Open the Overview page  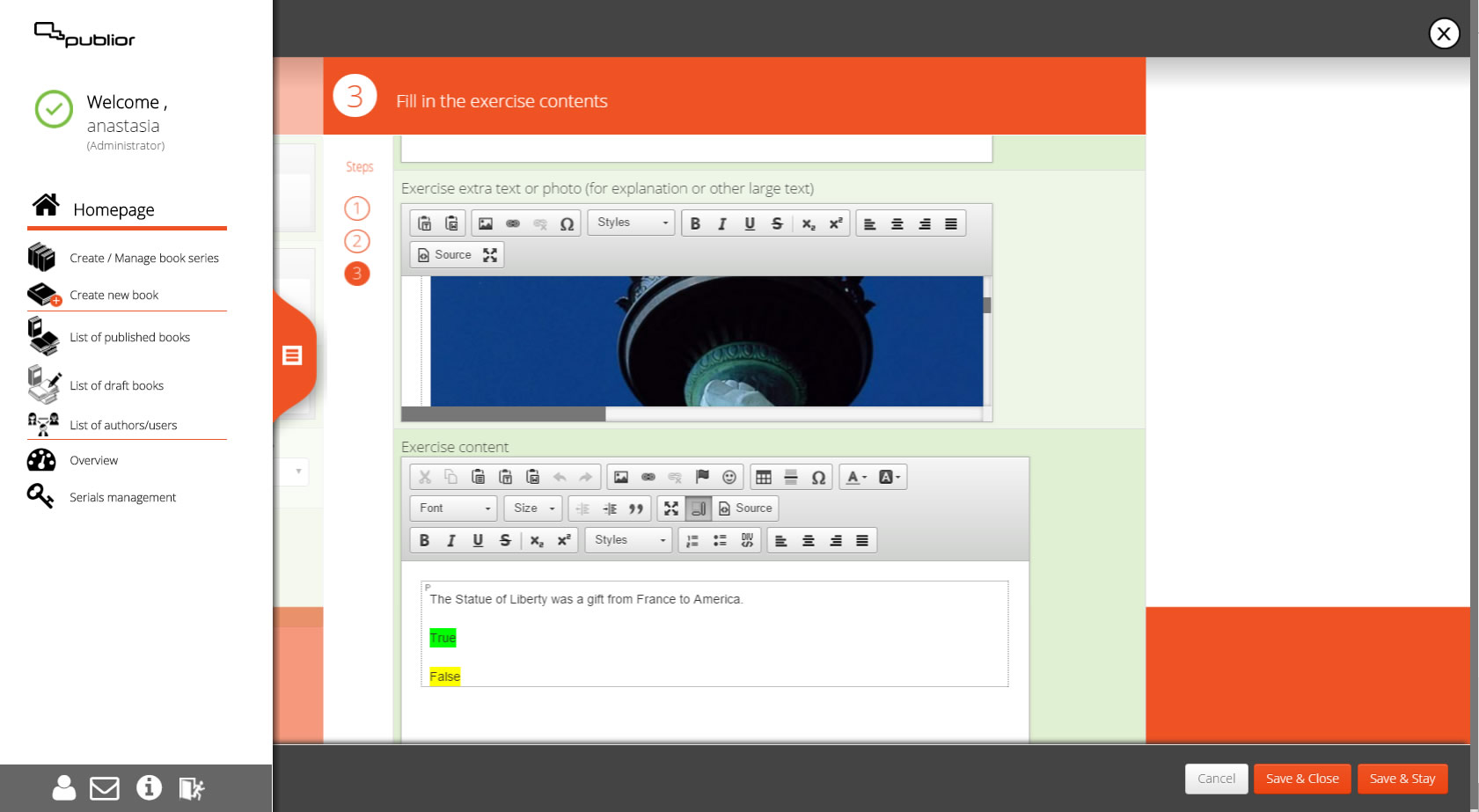(93, 460)
